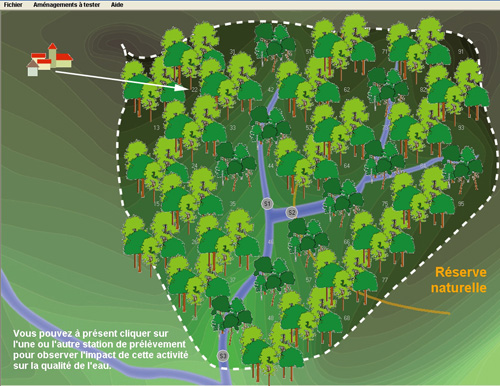
Task: Select forest plot number 33
Action: click(x=233, y=127)
